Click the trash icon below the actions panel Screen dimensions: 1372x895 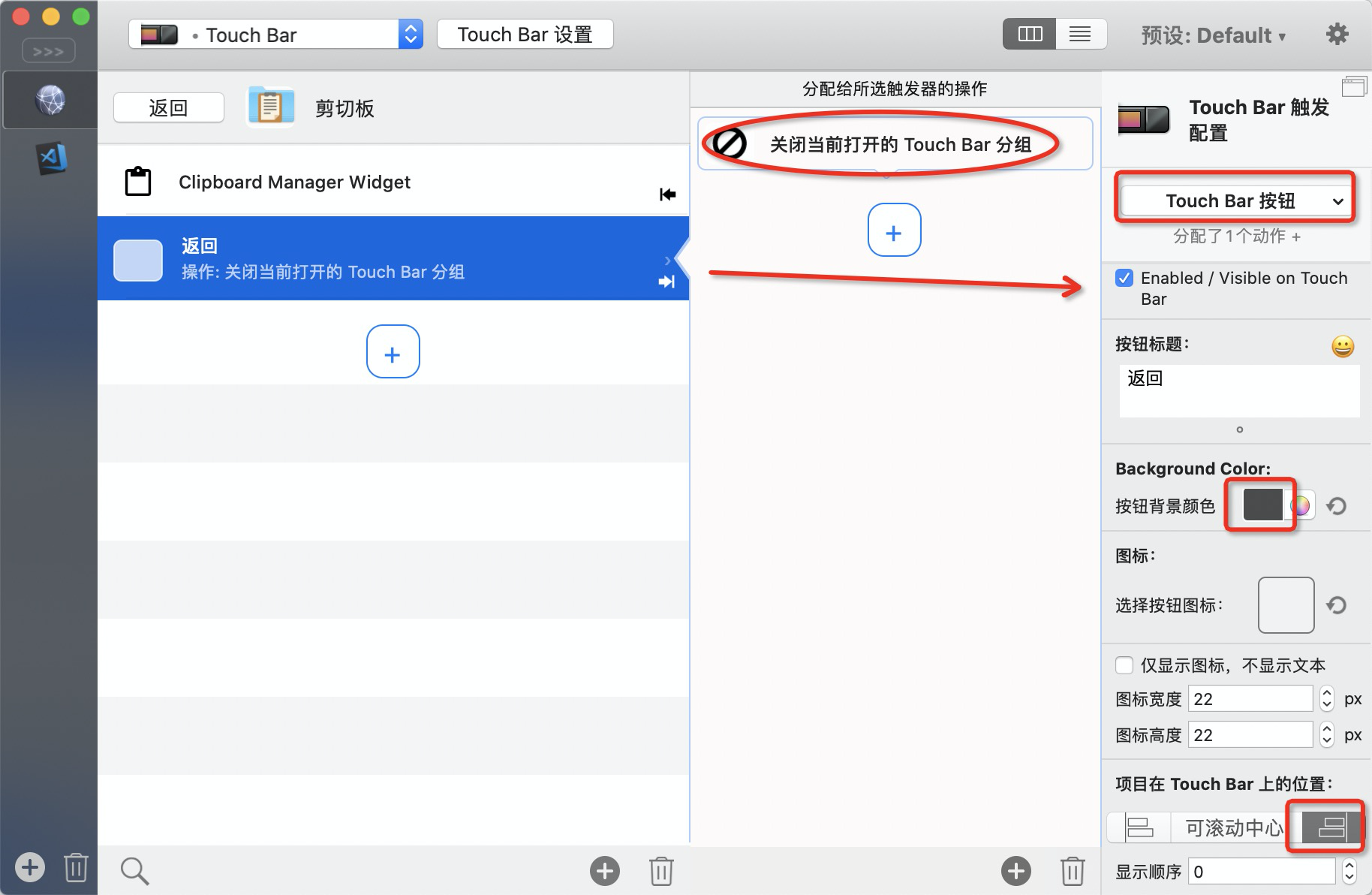coord(1072,870)
